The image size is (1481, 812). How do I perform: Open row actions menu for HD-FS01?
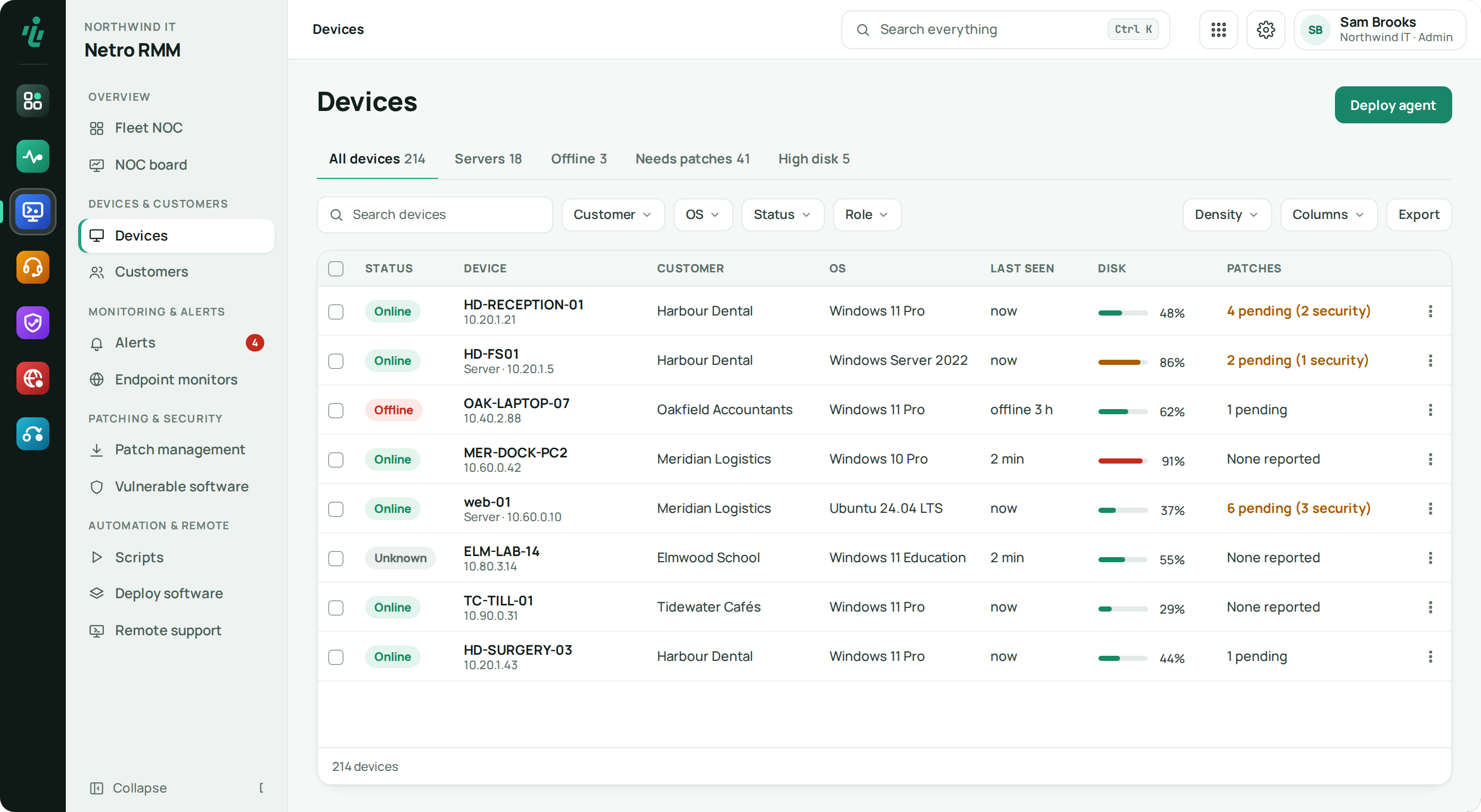click(1431, 360)
